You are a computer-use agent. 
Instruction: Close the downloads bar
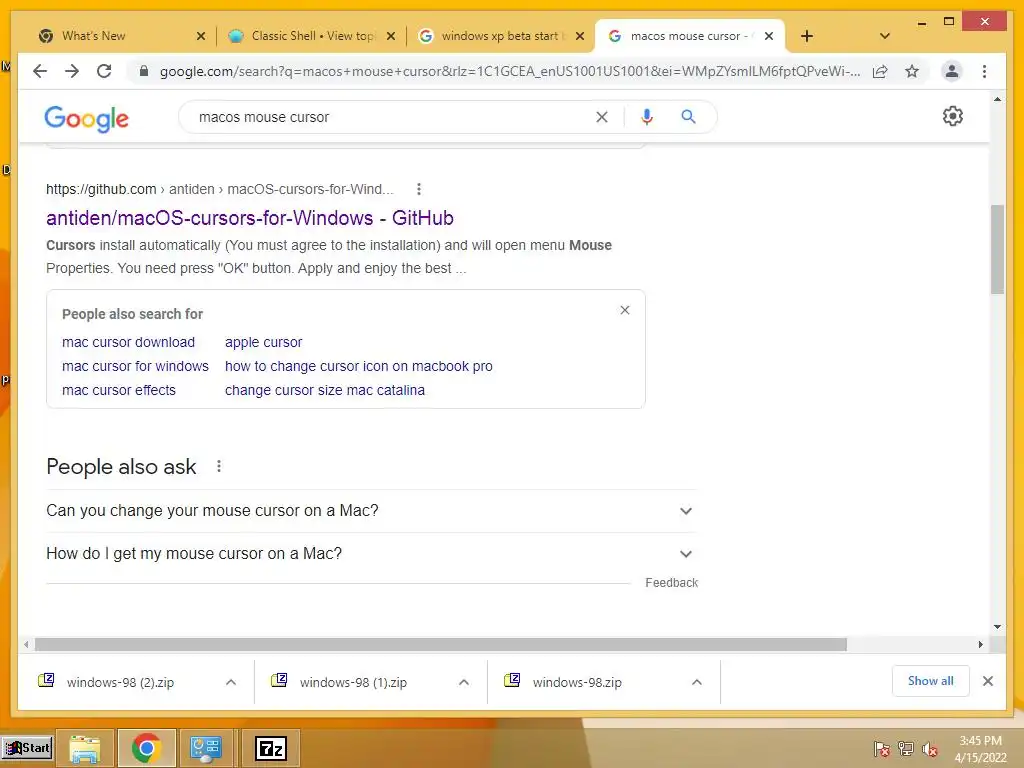tap(987, 681)
